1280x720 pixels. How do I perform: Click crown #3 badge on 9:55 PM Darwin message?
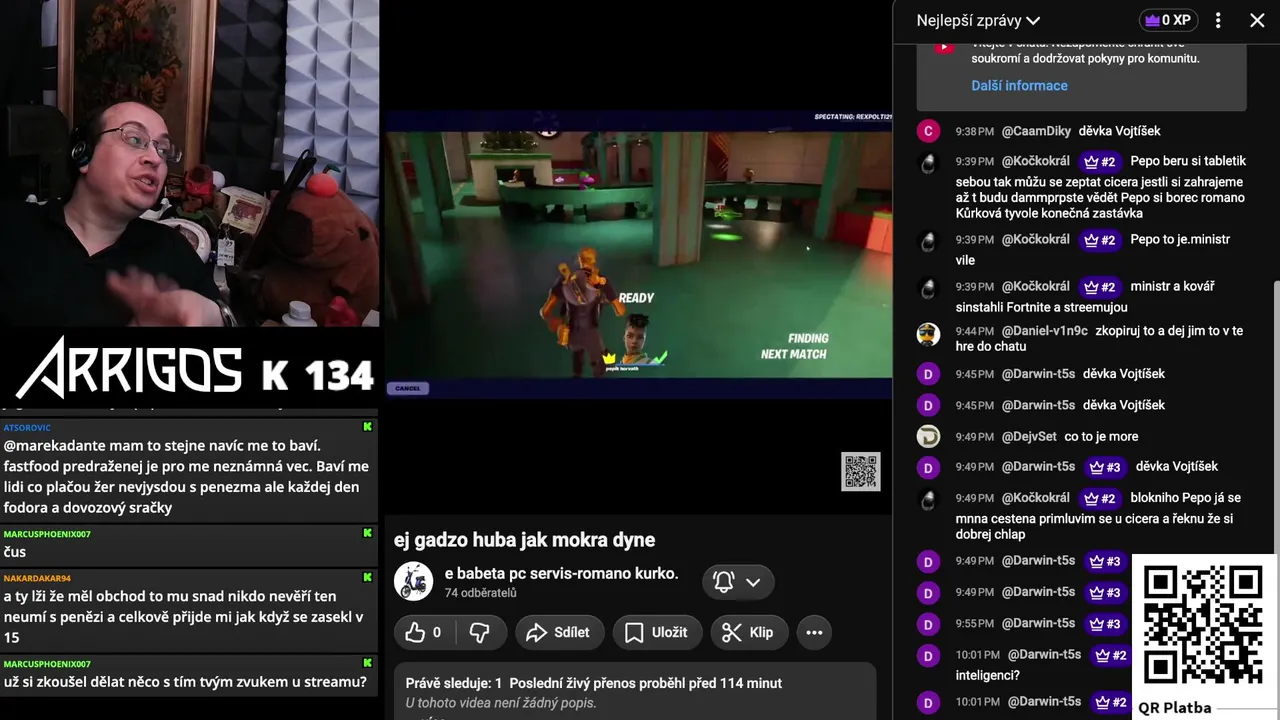coord(1105,624)
